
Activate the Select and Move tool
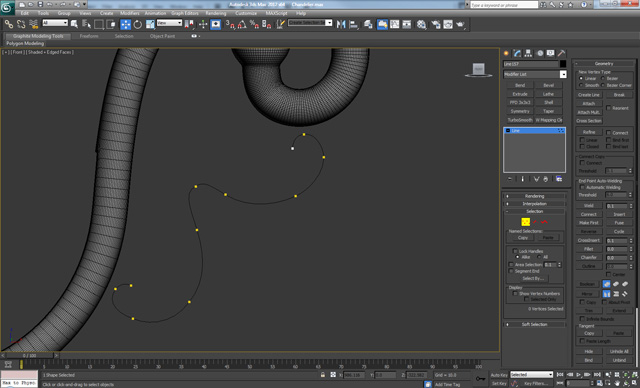[x=126, y=24]
